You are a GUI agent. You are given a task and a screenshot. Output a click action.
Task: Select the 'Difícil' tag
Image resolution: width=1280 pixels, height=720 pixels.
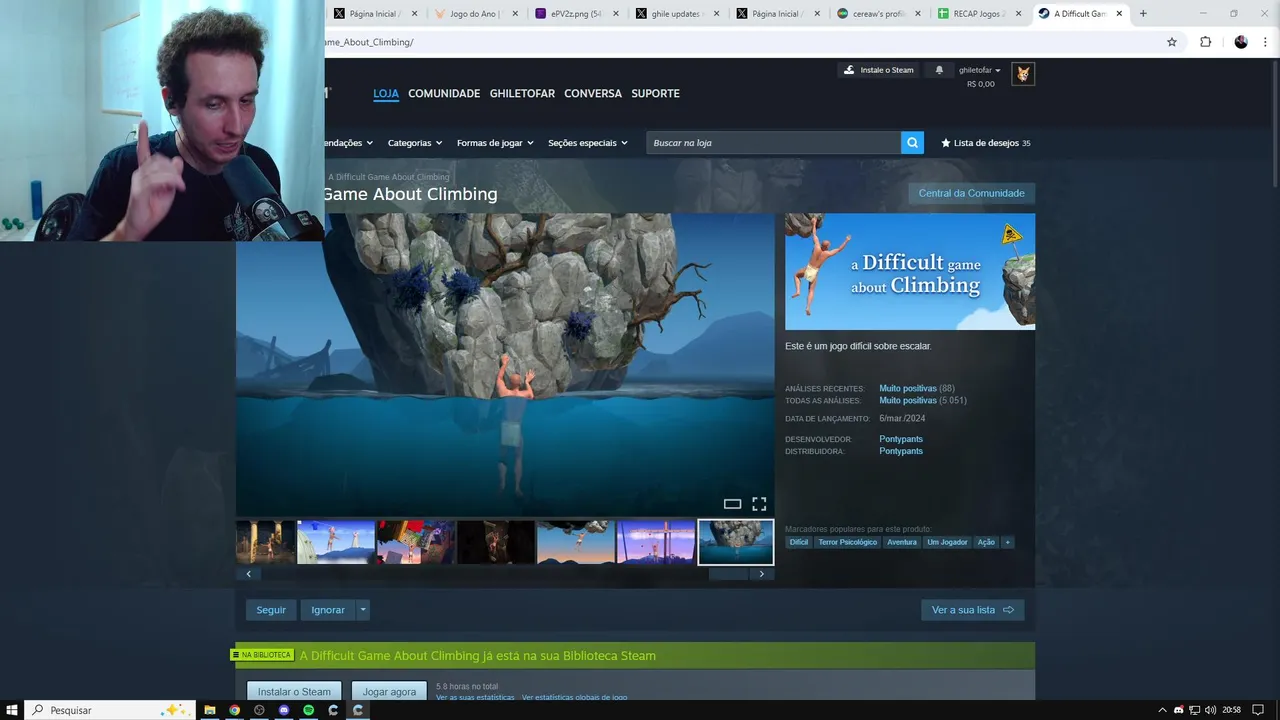click(x=798, y=542)
